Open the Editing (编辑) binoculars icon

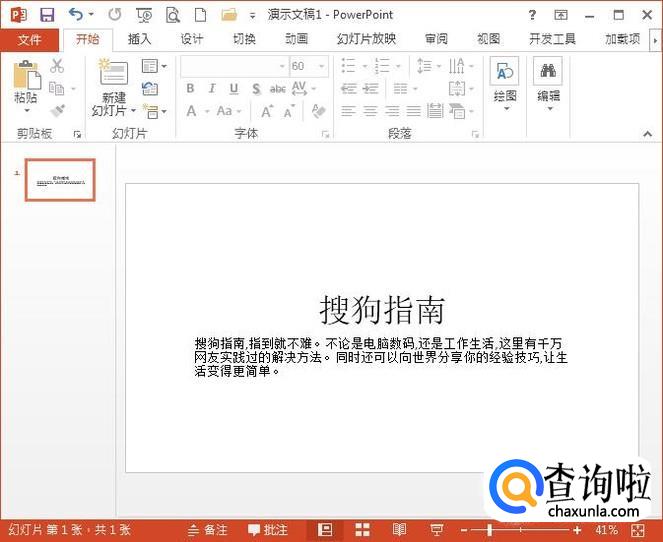[x=548, y=73]
